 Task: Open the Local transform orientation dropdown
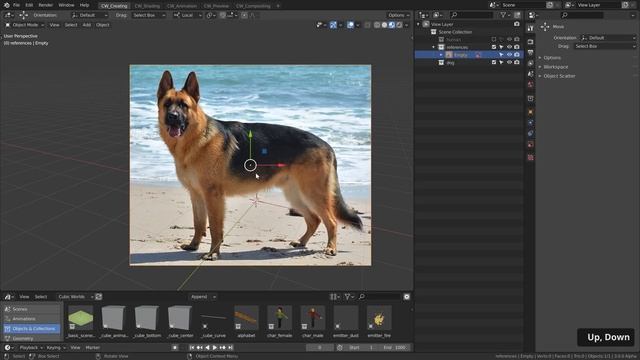(187, 15)
